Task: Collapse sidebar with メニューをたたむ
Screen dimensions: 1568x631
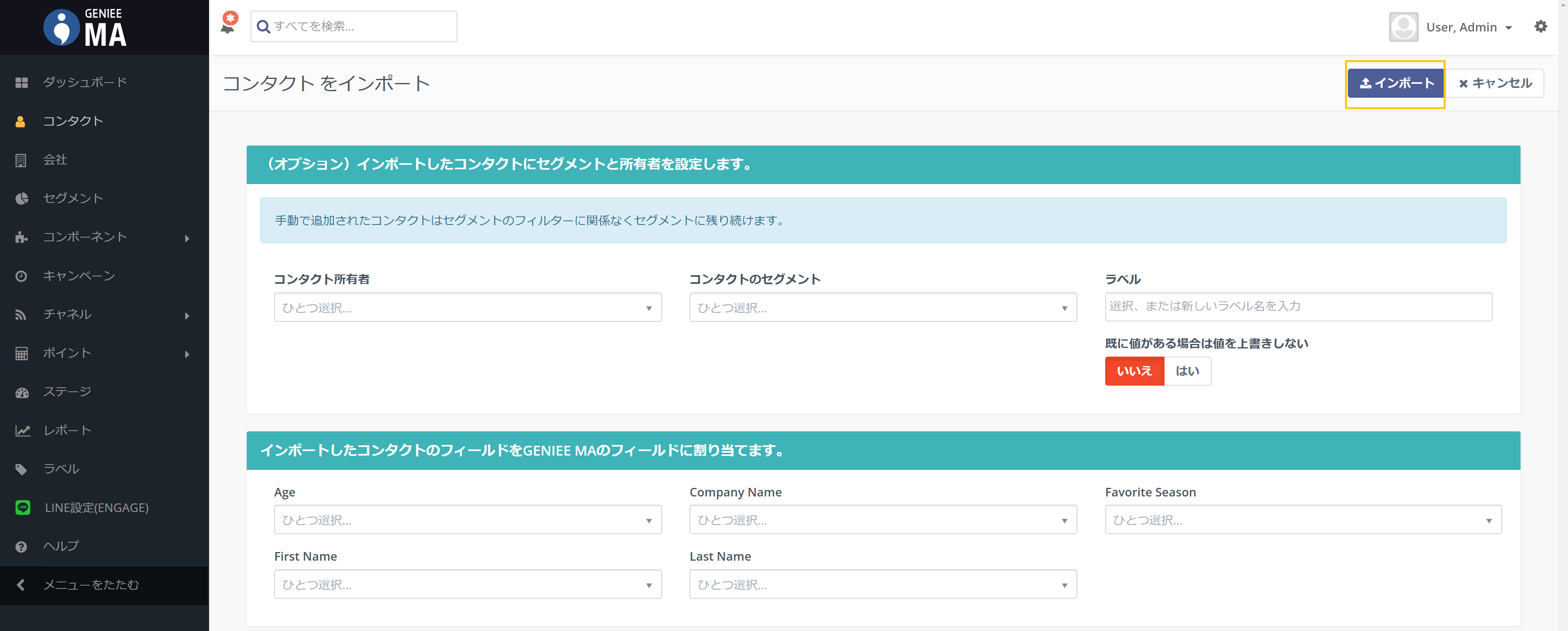Action: pyautogui.click(x=91, y=585)
